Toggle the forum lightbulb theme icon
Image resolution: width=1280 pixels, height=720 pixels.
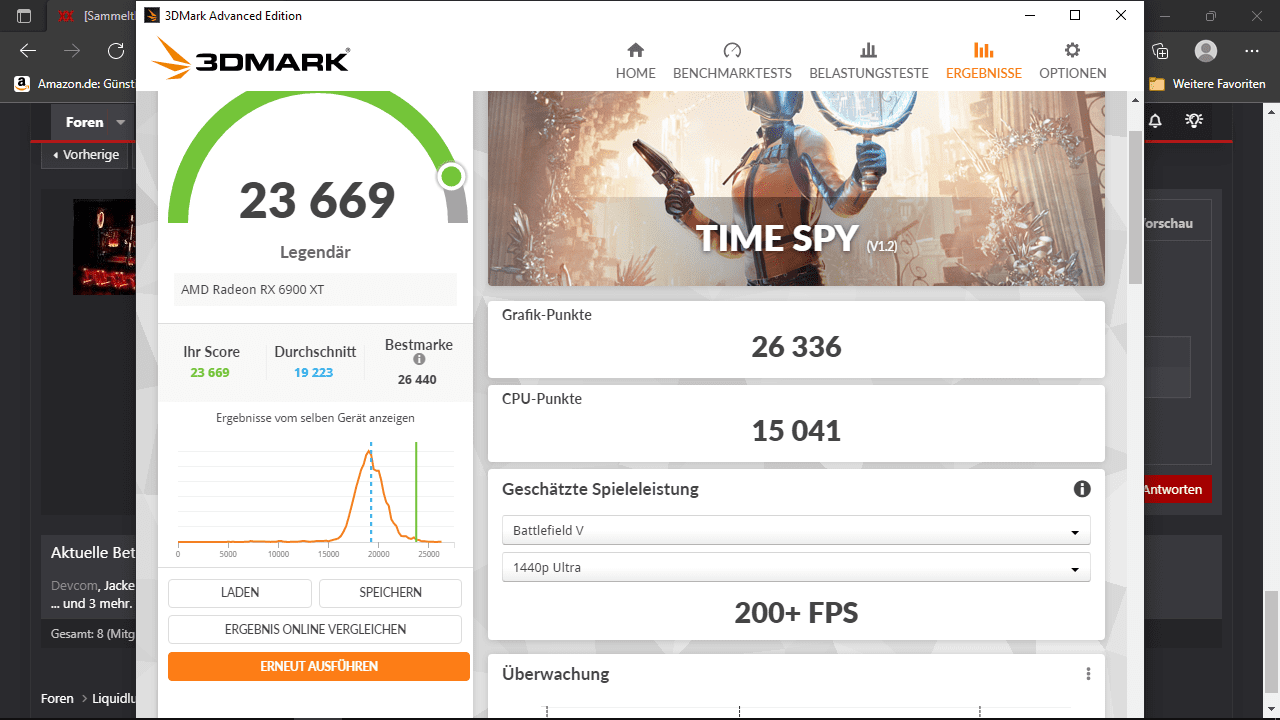[1194, 121]
